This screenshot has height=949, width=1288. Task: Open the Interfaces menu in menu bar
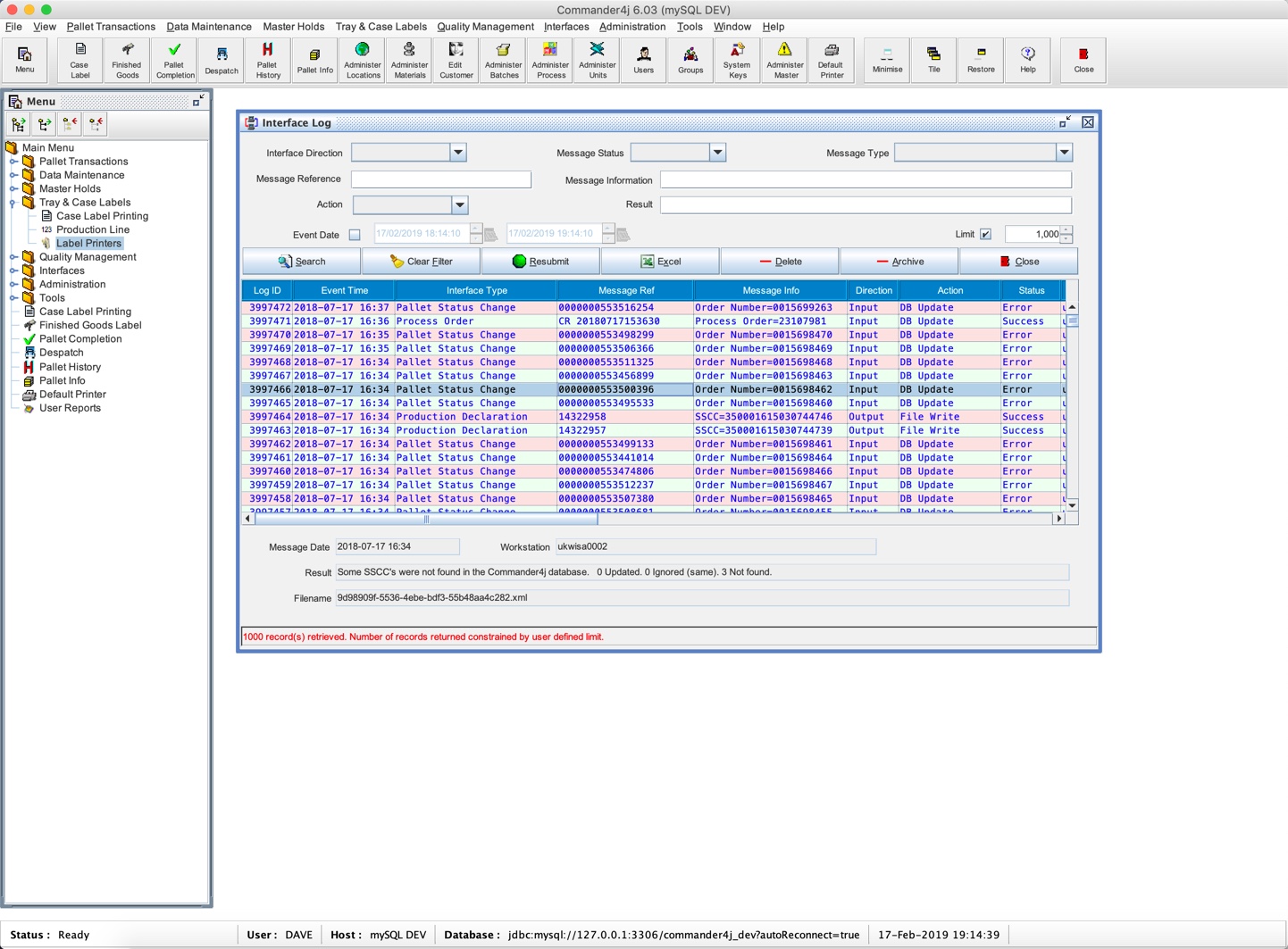pyautogui.click(x=565, y=27)
